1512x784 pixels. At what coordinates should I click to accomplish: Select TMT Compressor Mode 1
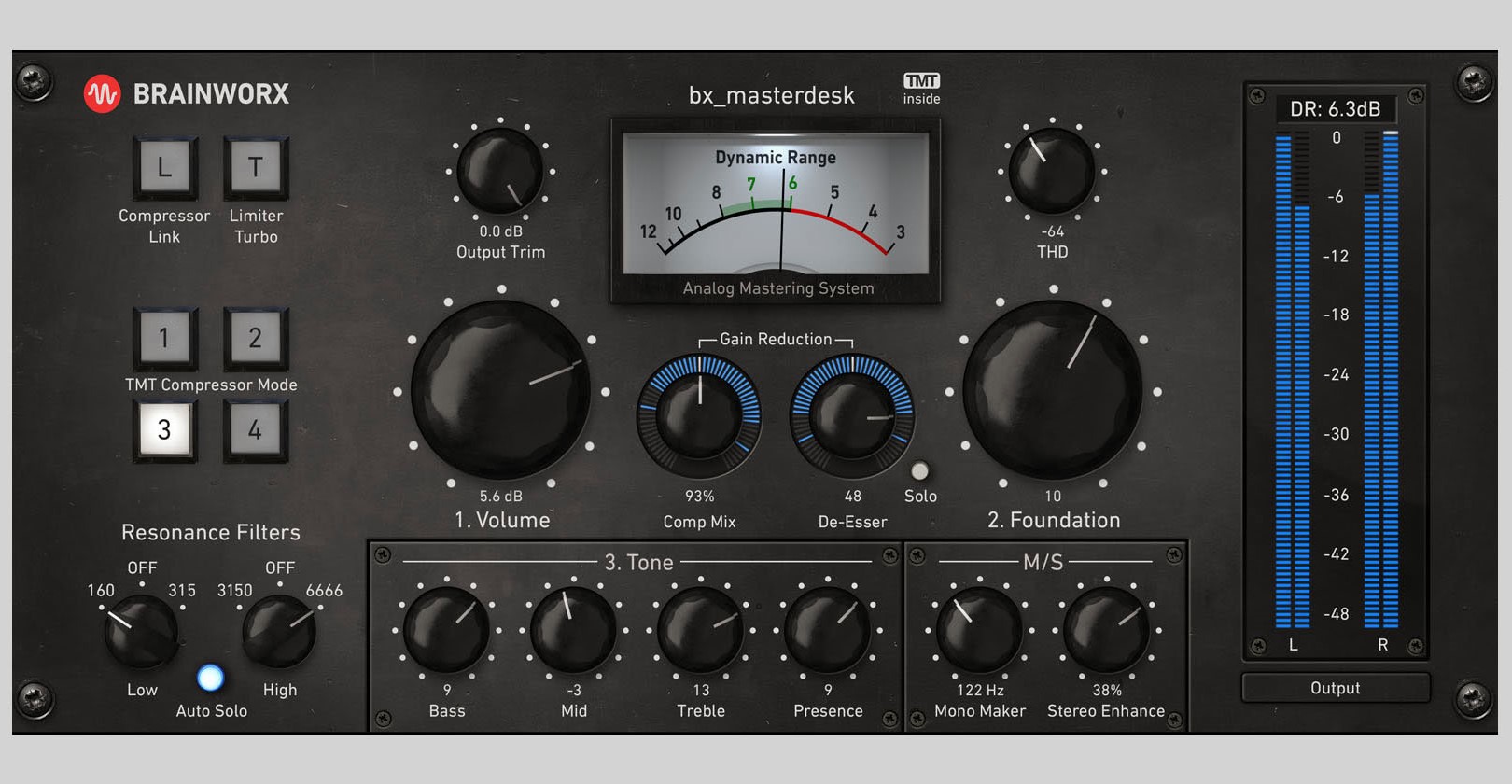click(x=164, y=338)
